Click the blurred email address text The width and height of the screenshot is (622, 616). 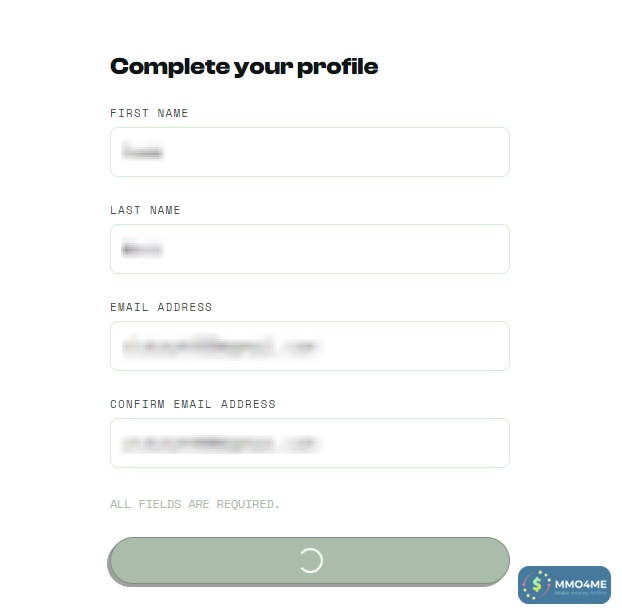tap(219, 346)
